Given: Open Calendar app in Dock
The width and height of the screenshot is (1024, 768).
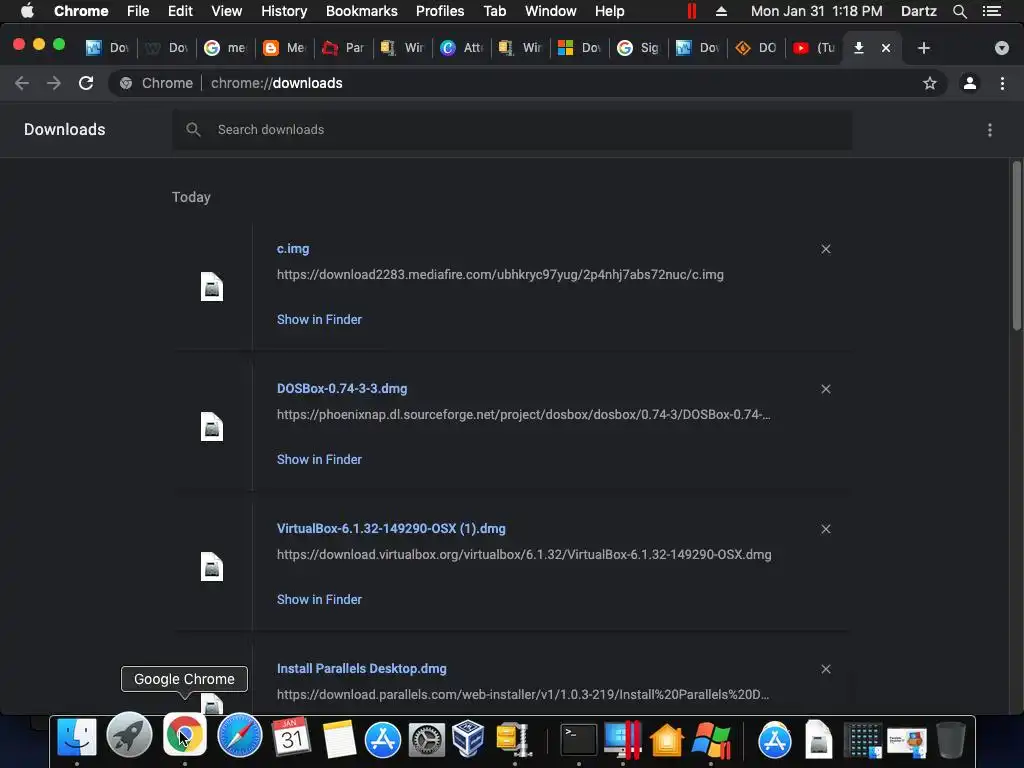Looking at the screenshot, I should (x=291, y=737).
